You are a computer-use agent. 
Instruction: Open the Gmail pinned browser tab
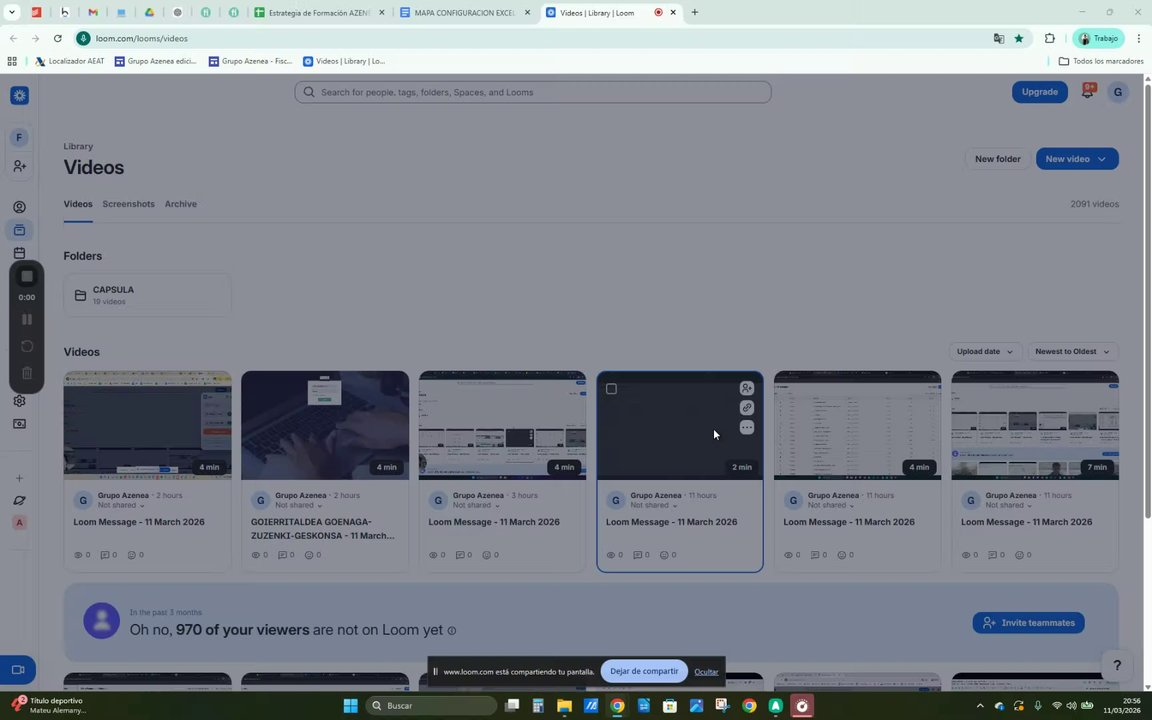(x=93, y=12)
